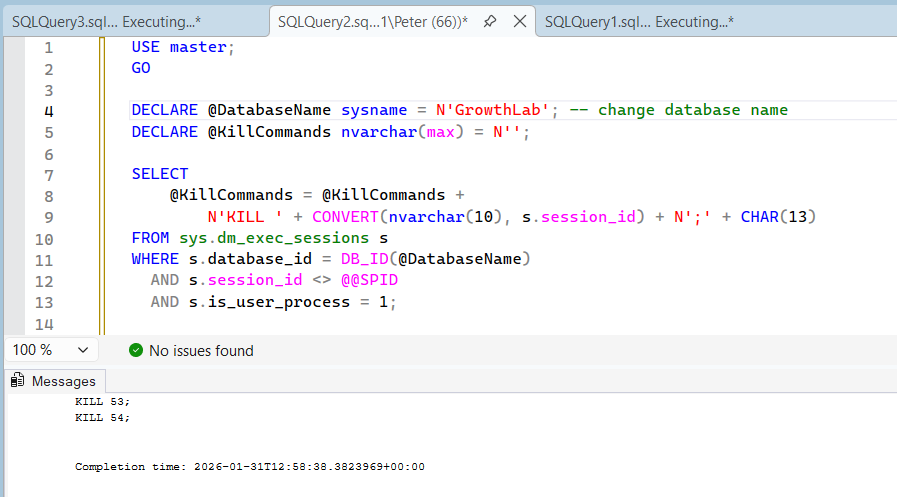Click the green No issues checkmark icon

point(136,351)
